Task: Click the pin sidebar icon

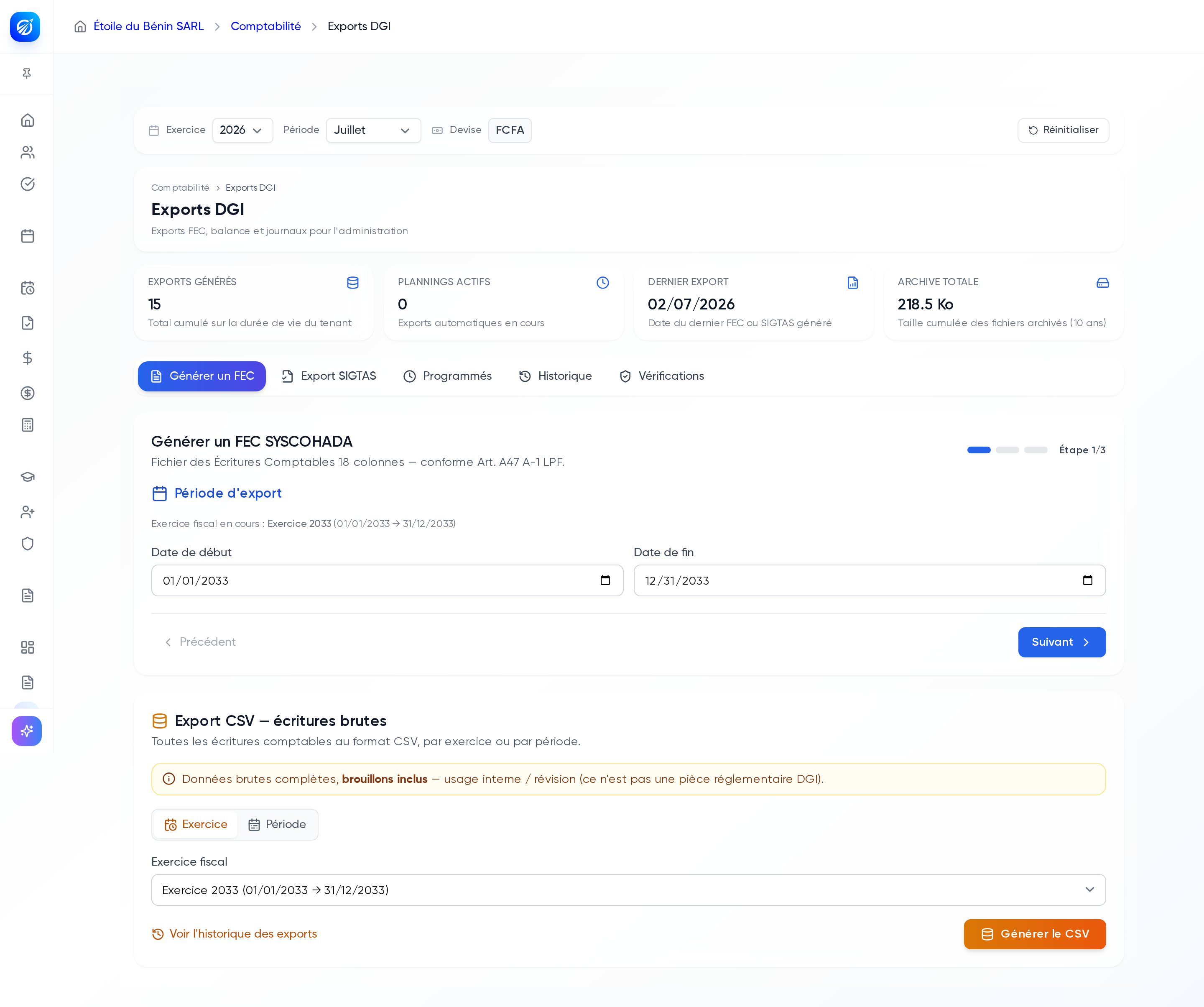Action: click(27, 74)
